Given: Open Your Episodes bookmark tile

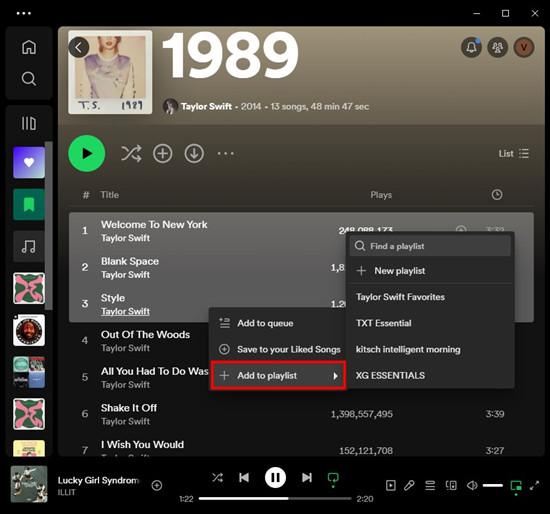Looking at the screenshot, I should click(x=29, y=205).
